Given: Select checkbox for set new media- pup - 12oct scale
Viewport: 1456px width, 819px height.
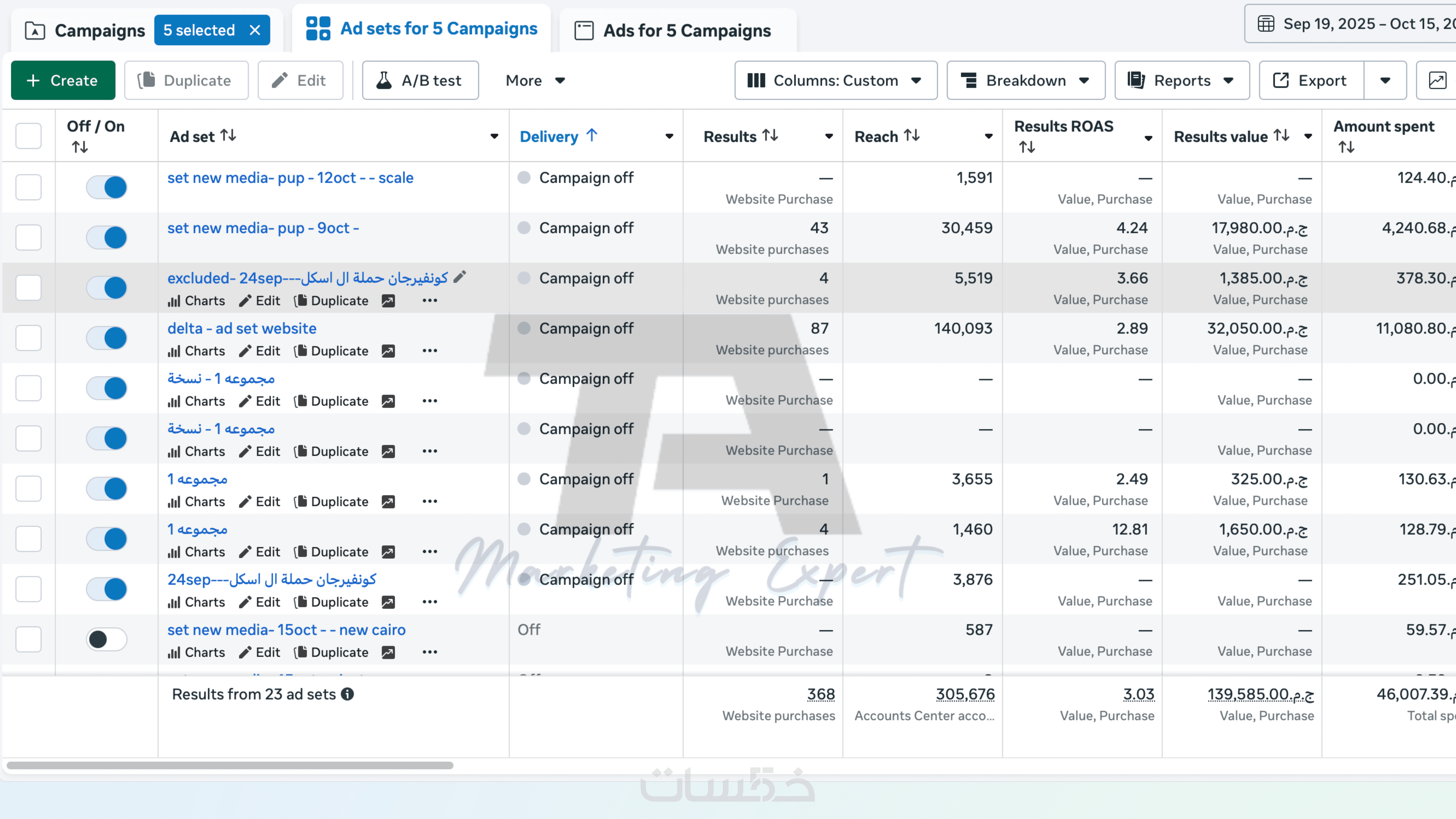Looking at the screenshot, I should [28, 187].
